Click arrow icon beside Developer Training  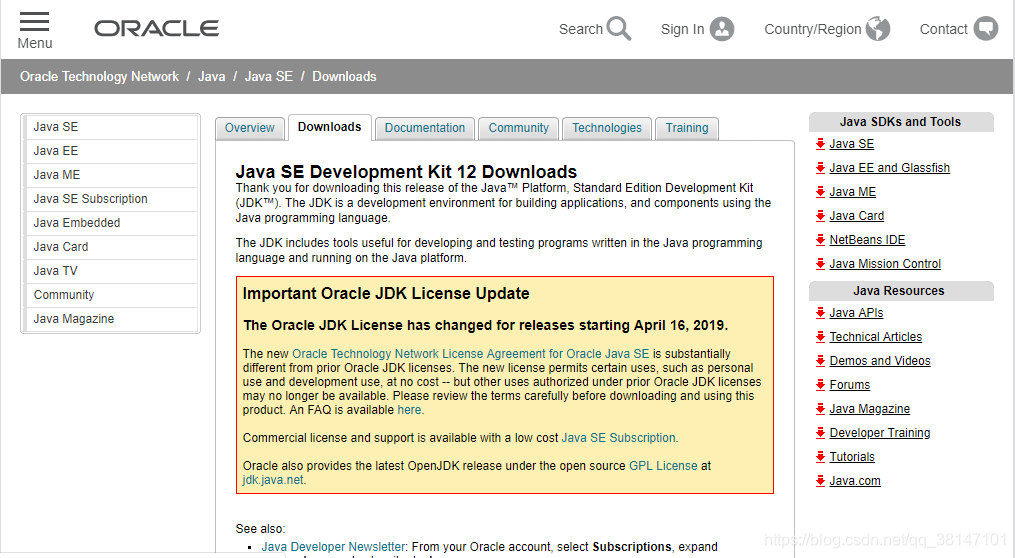pyautogui.click(x=820, y=432)
